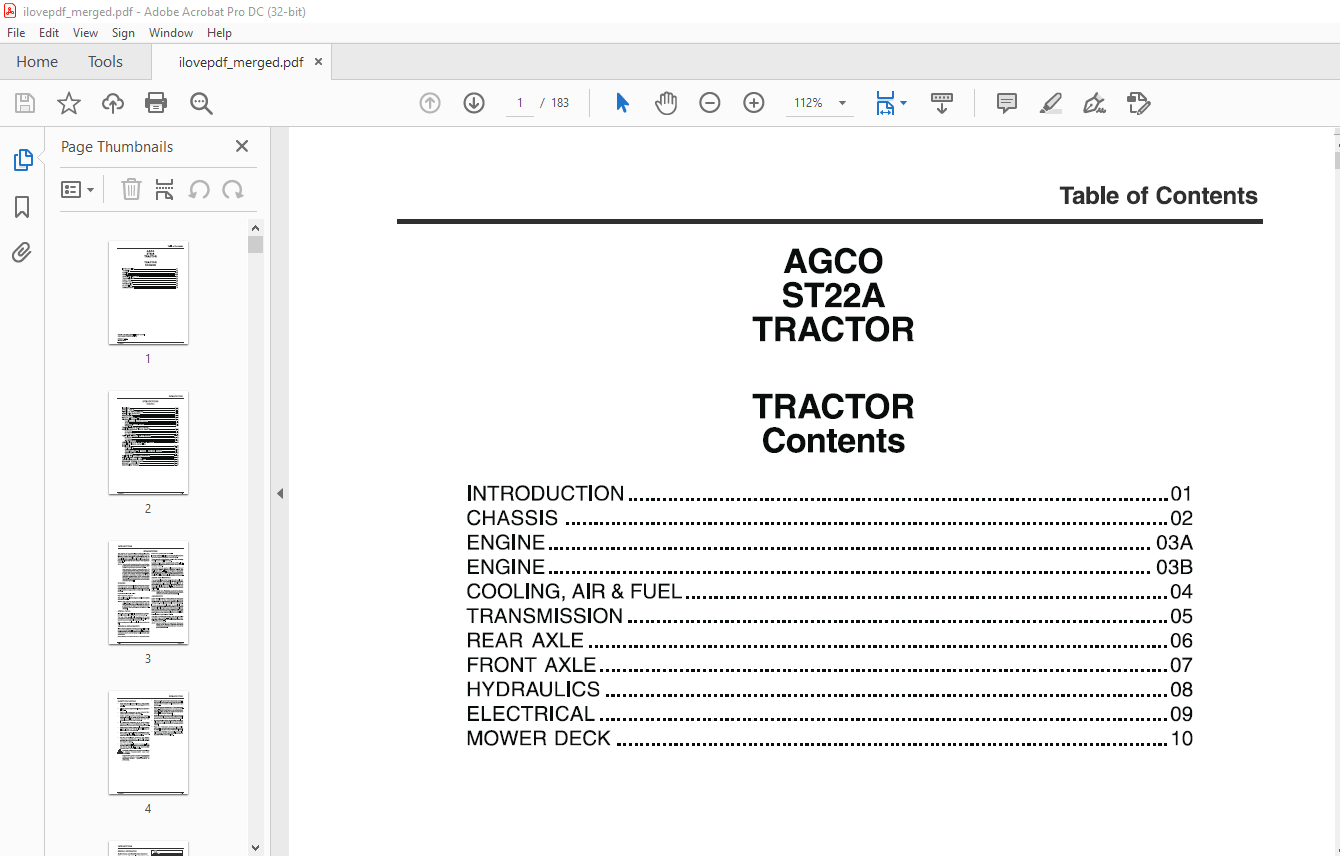The image size is (1340, 856).
Task: Select the Hand pan tool
Action: 666,103
